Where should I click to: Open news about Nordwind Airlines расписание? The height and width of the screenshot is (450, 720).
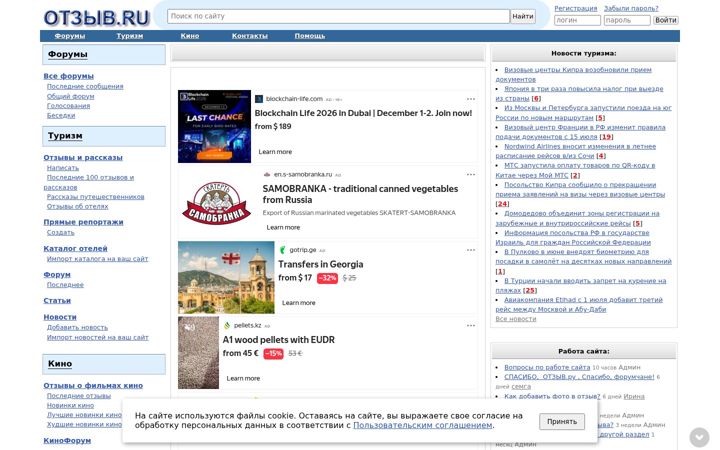point(576,151)
